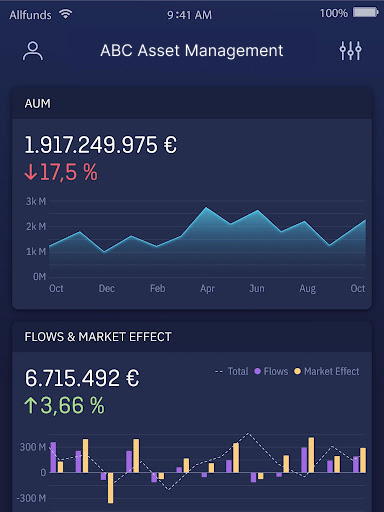Click the 300 M axis label
The width and height of the screenshot is (384, 512).
click(x=33, y=447)
